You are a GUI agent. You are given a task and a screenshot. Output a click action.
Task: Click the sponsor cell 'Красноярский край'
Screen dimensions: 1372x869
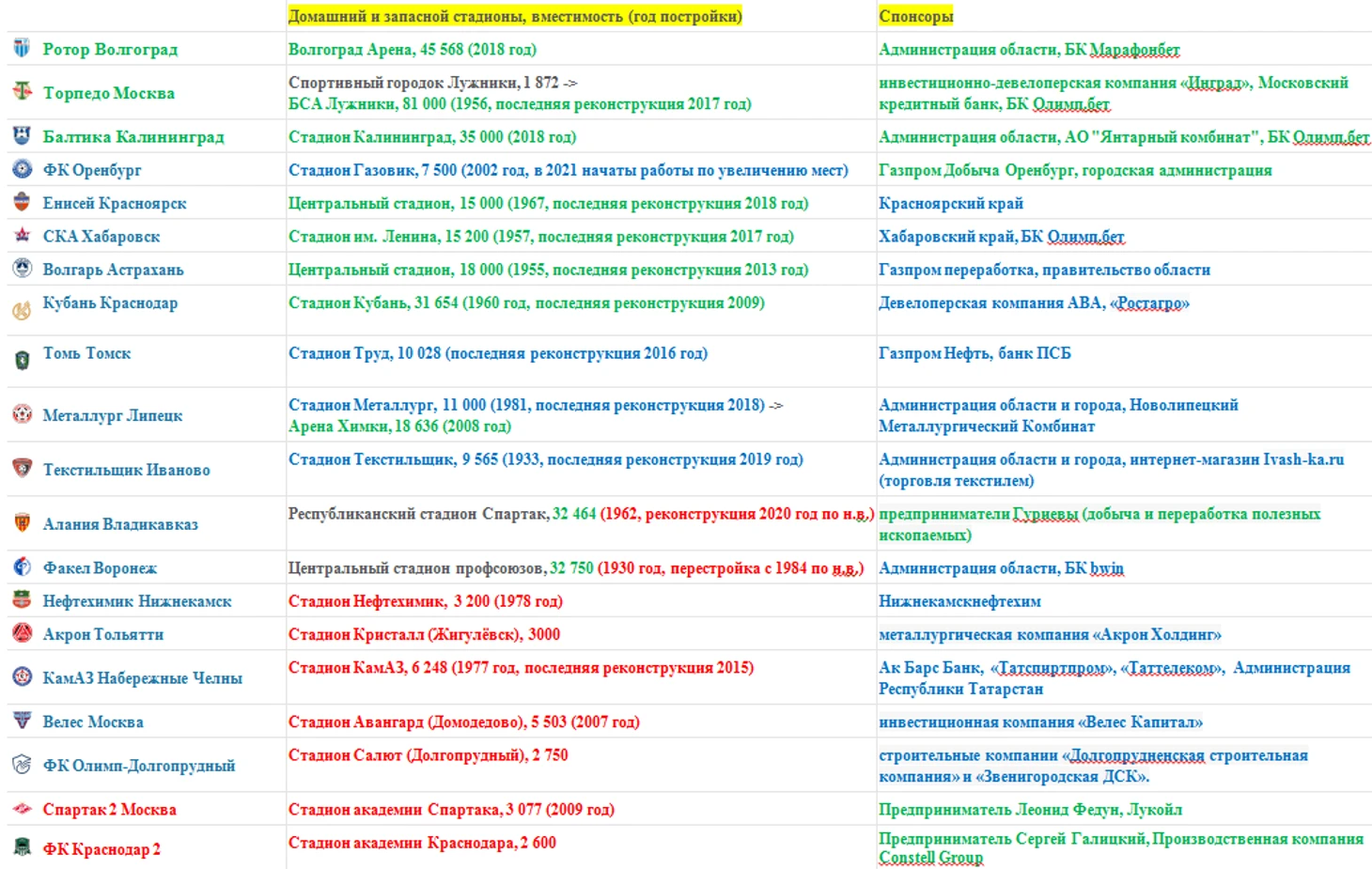(951, 203)
